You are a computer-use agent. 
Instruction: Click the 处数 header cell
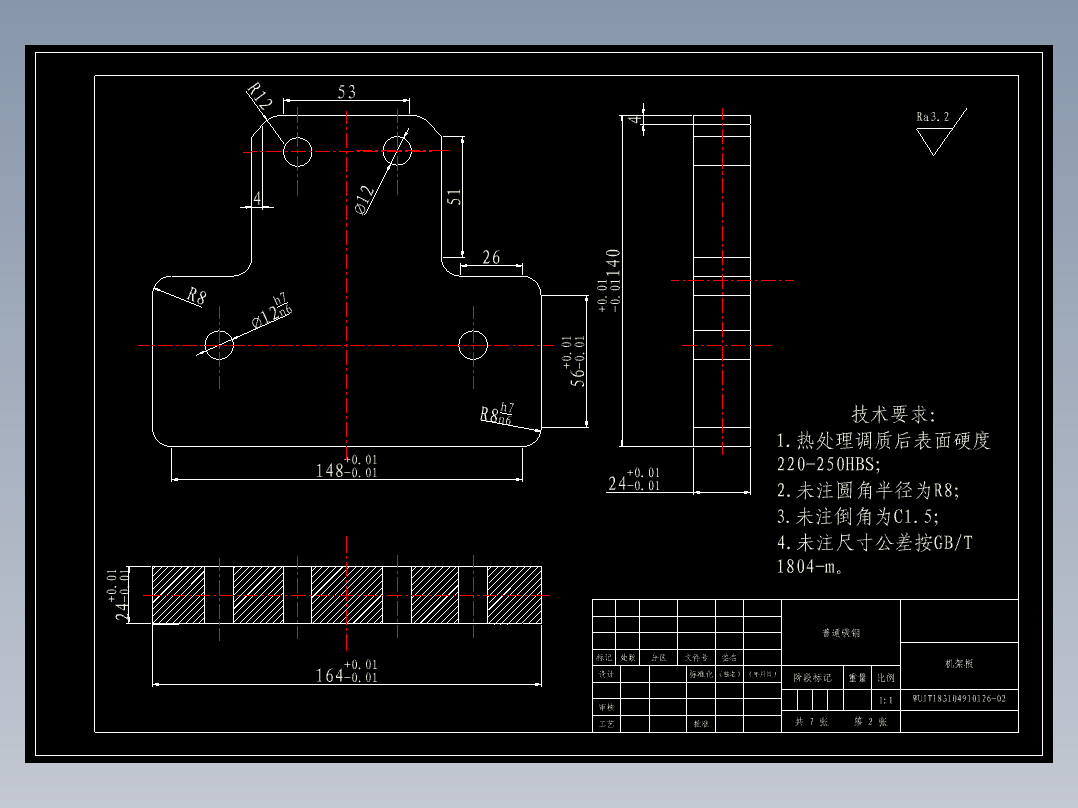coord(628,657)
